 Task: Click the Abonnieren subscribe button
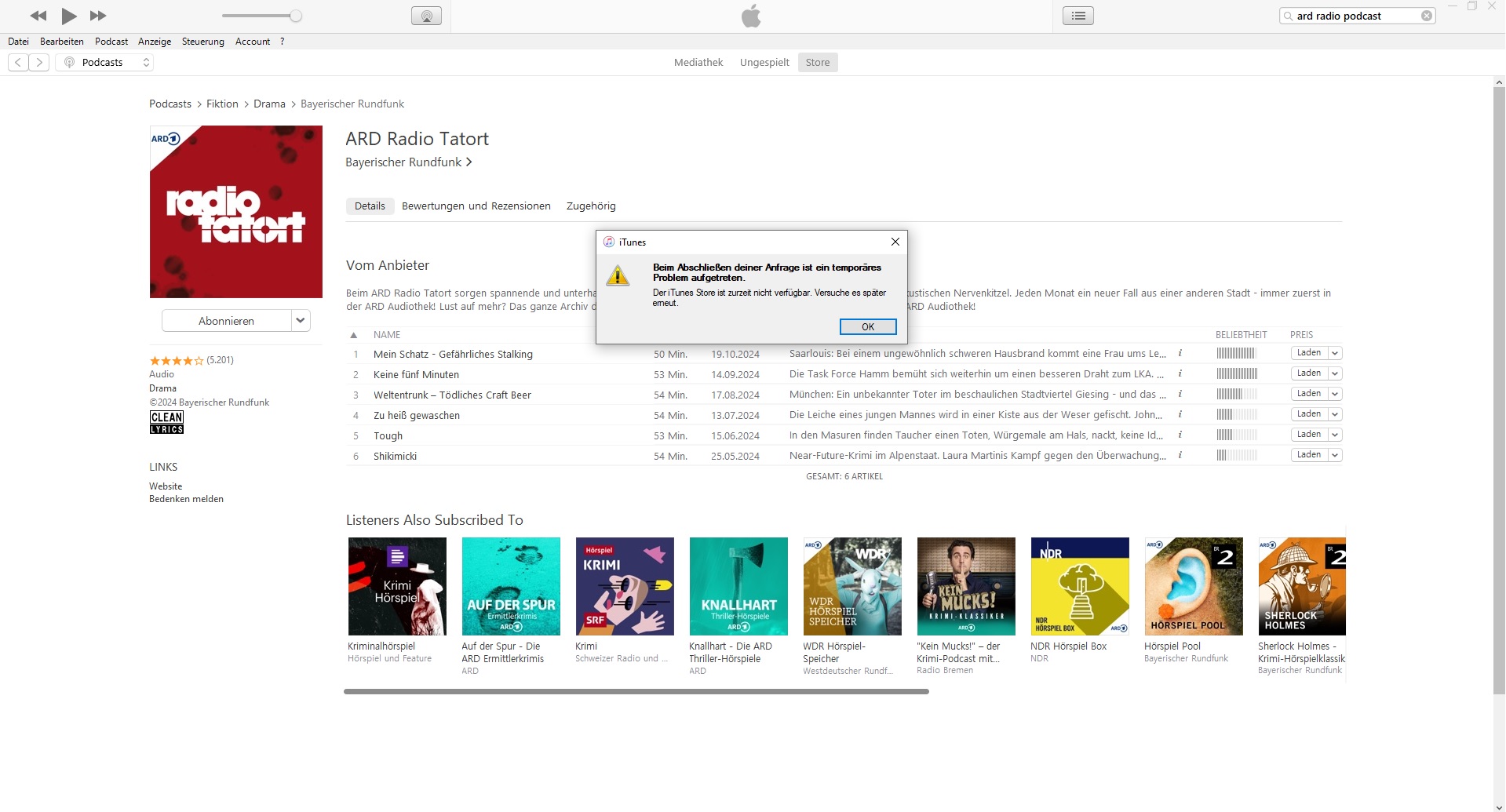pyautogui.click(x=226, y=320)
